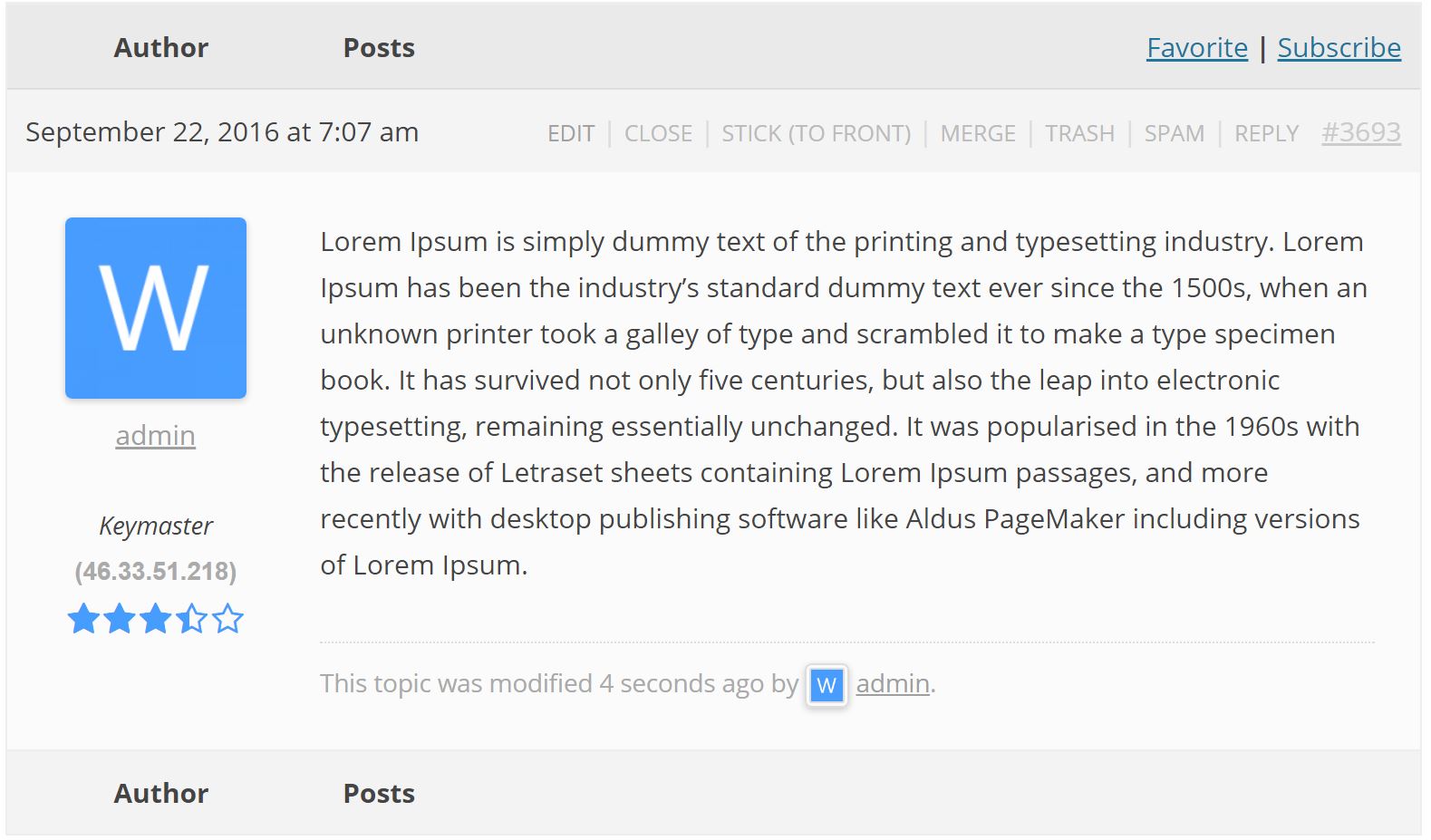Open the Favorite link
Viewport: 1431px width, 840px height.
1196,47
